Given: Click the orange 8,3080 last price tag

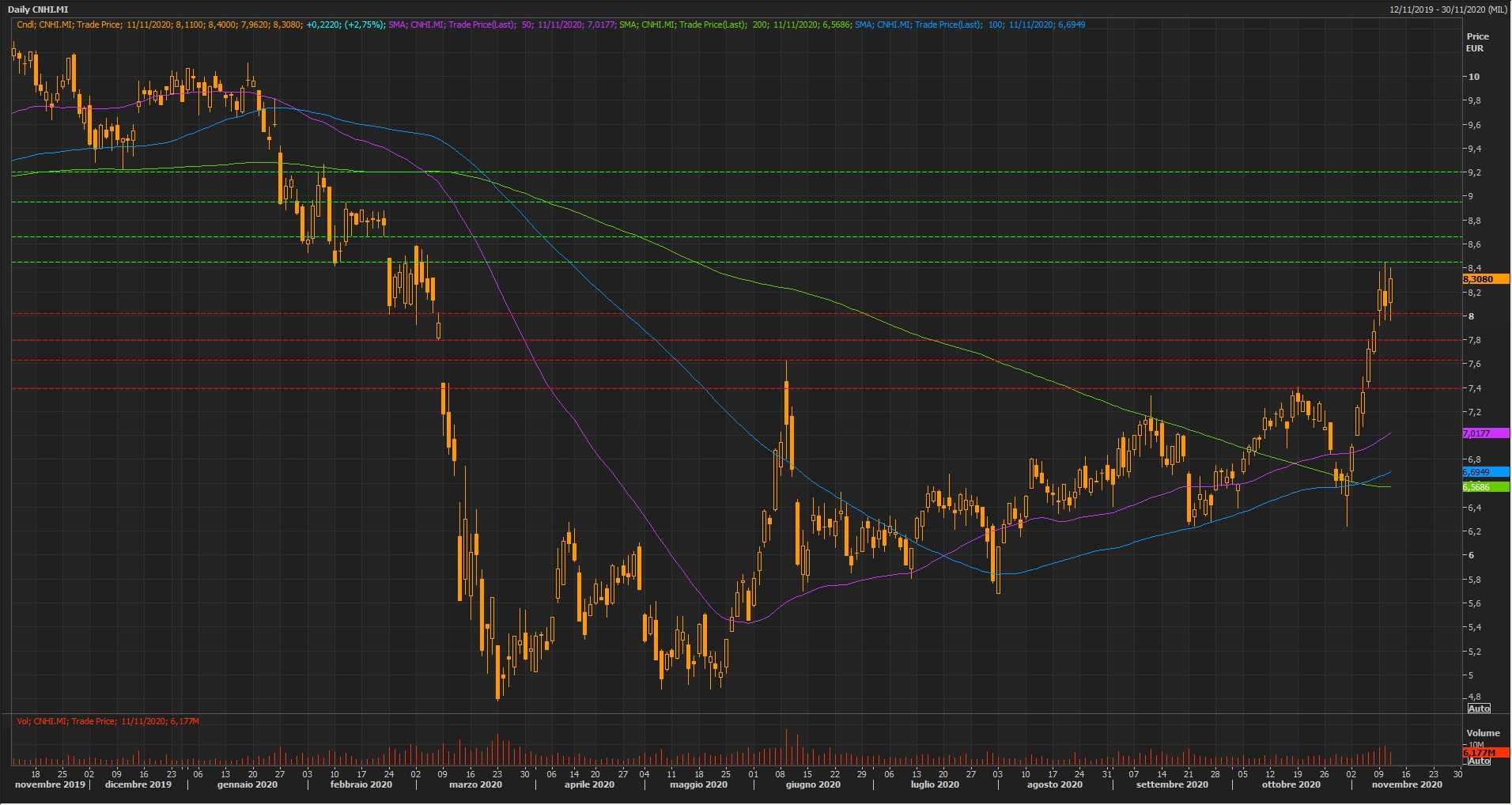Looking at the screenshot, I should (x=1485, y=279).
